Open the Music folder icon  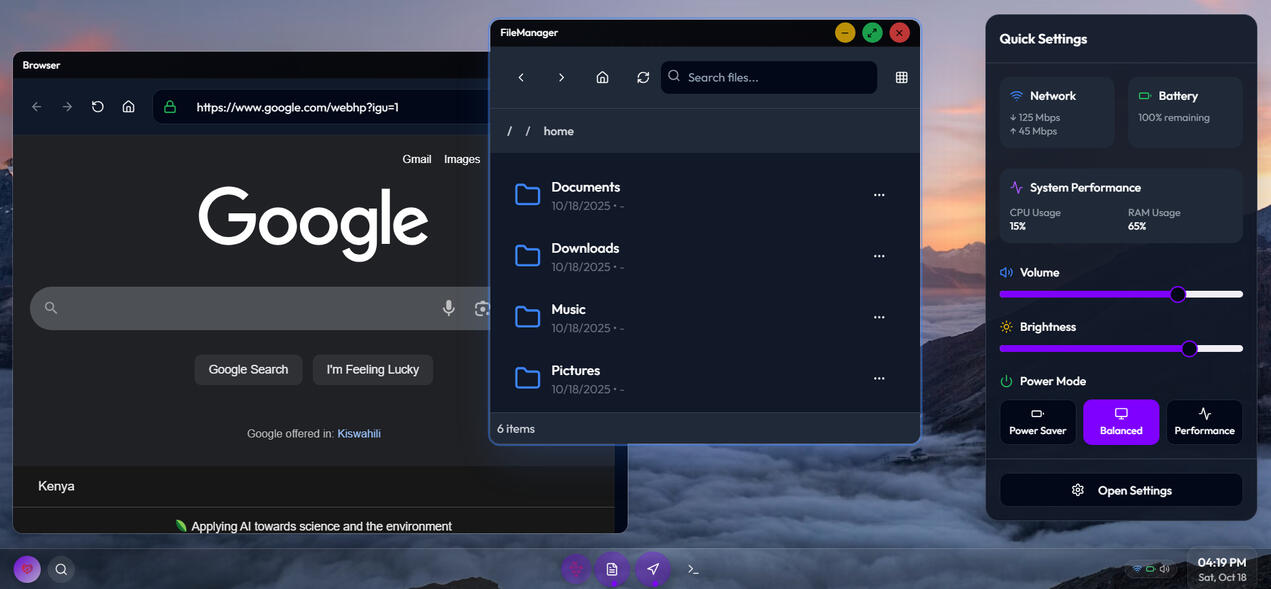pos(527,316)
